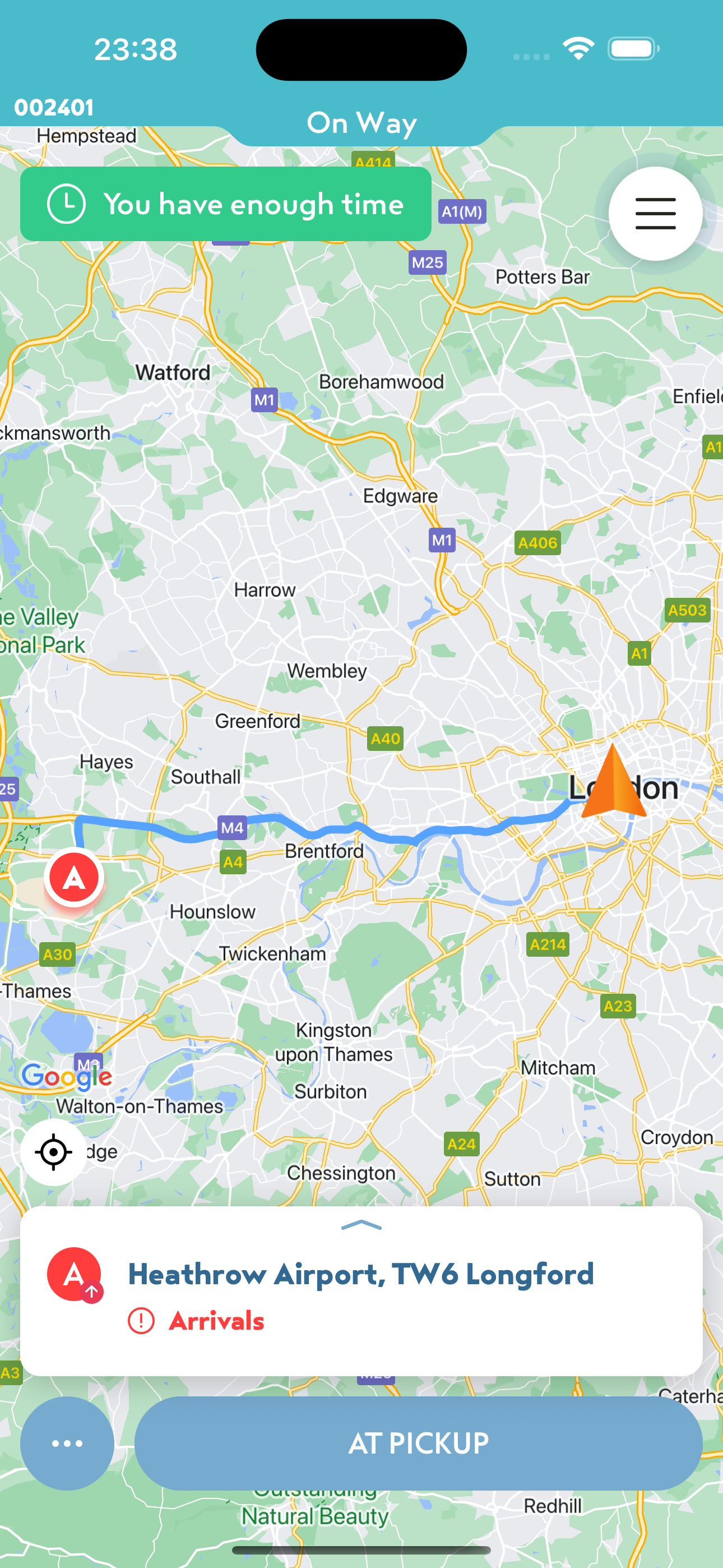Tap the Google logo on map

point(67,1077)
